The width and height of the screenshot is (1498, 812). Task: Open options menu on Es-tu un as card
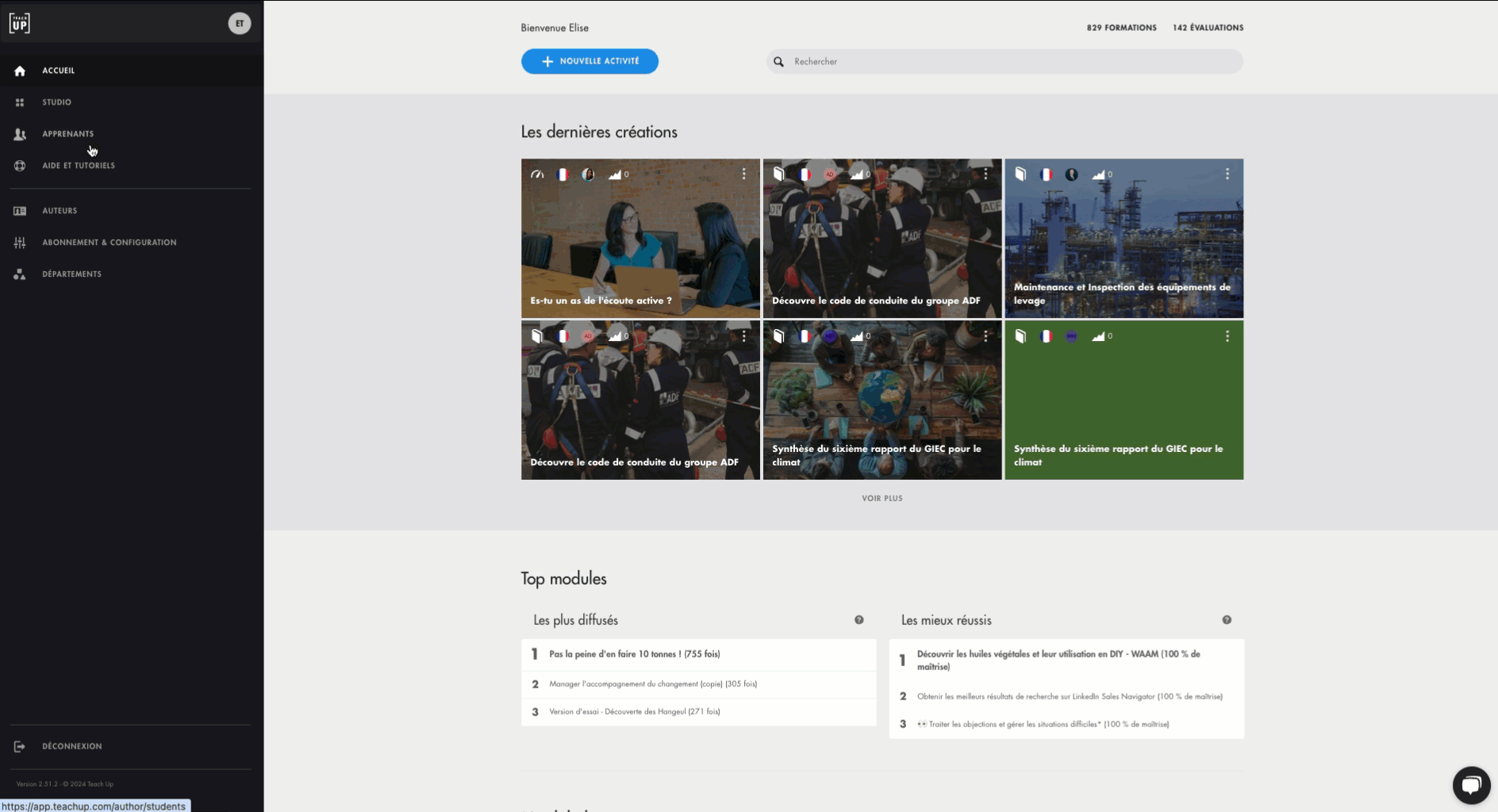tap(743, 174)
